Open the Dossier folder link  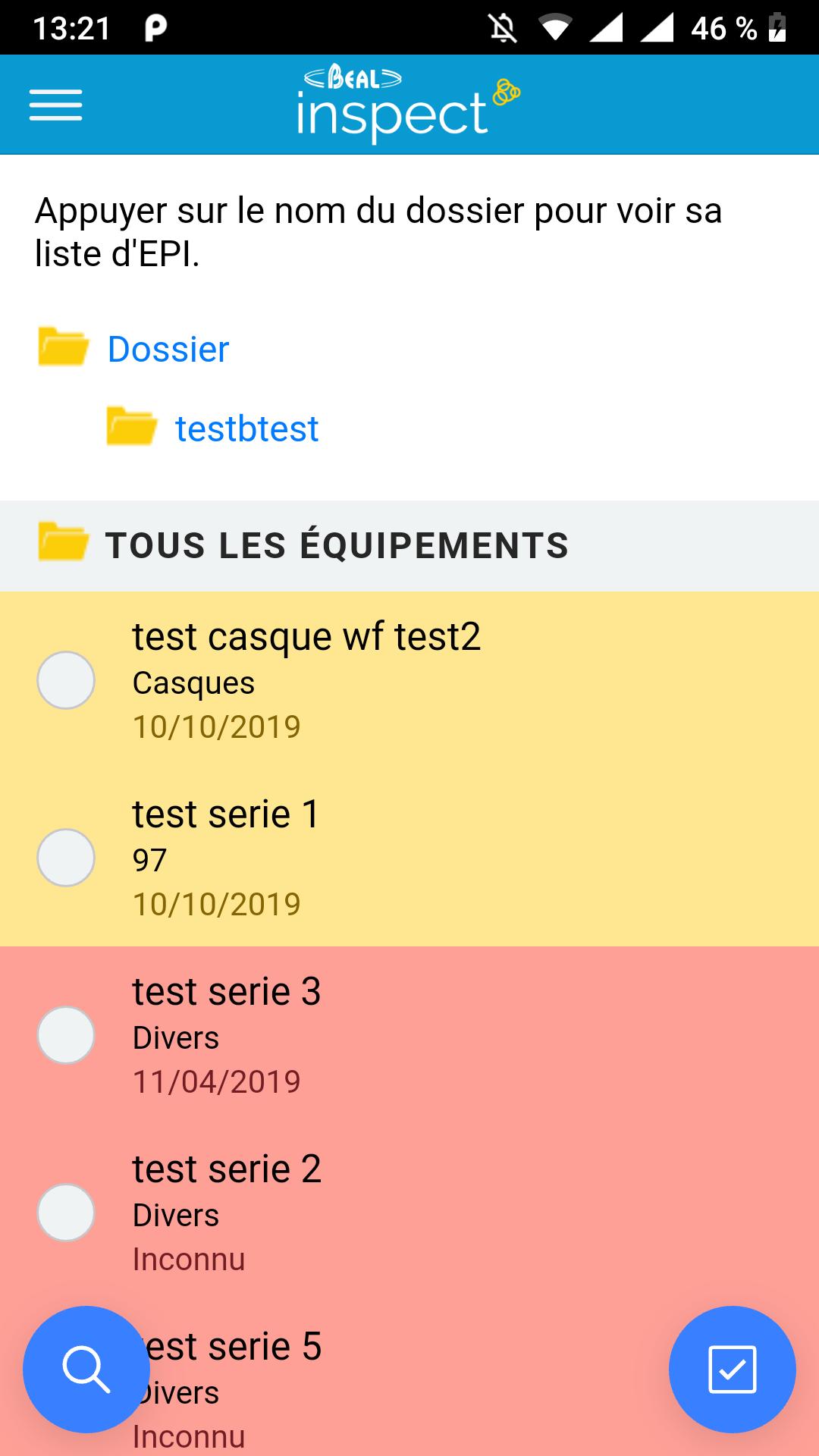coord(168,350)
